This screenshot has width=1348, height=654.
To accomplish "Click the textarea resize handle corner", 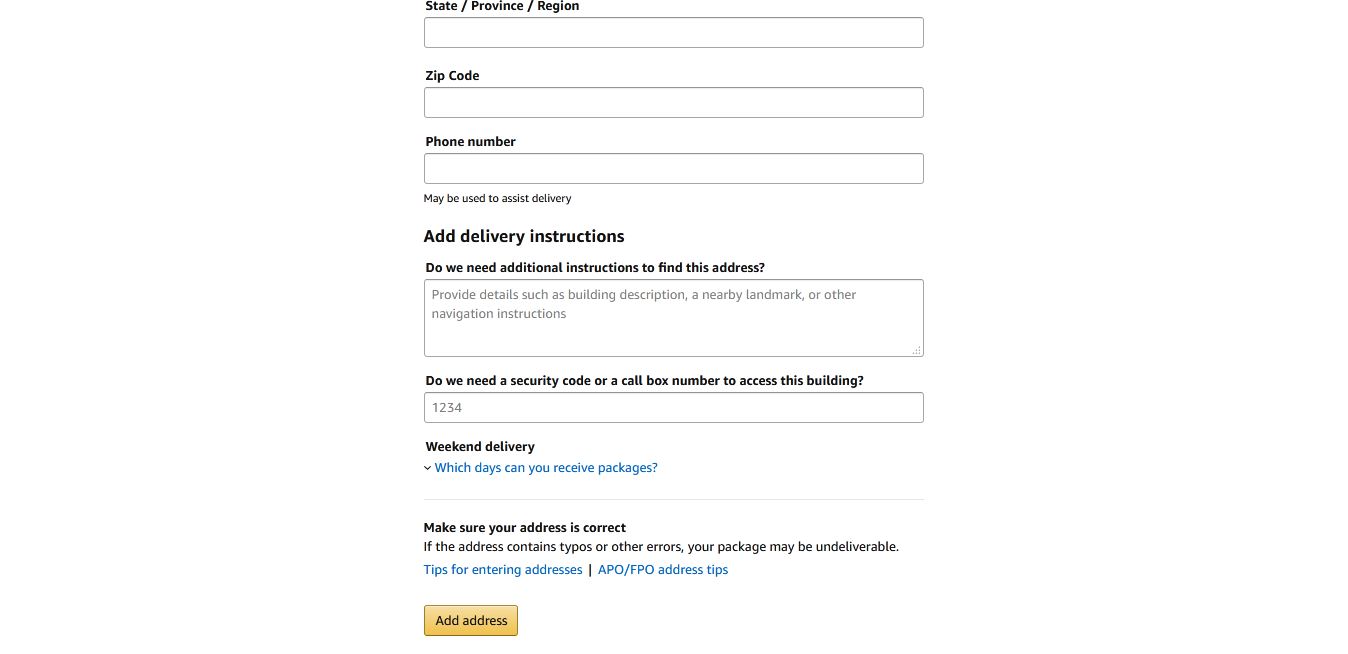I will [917, 350].
